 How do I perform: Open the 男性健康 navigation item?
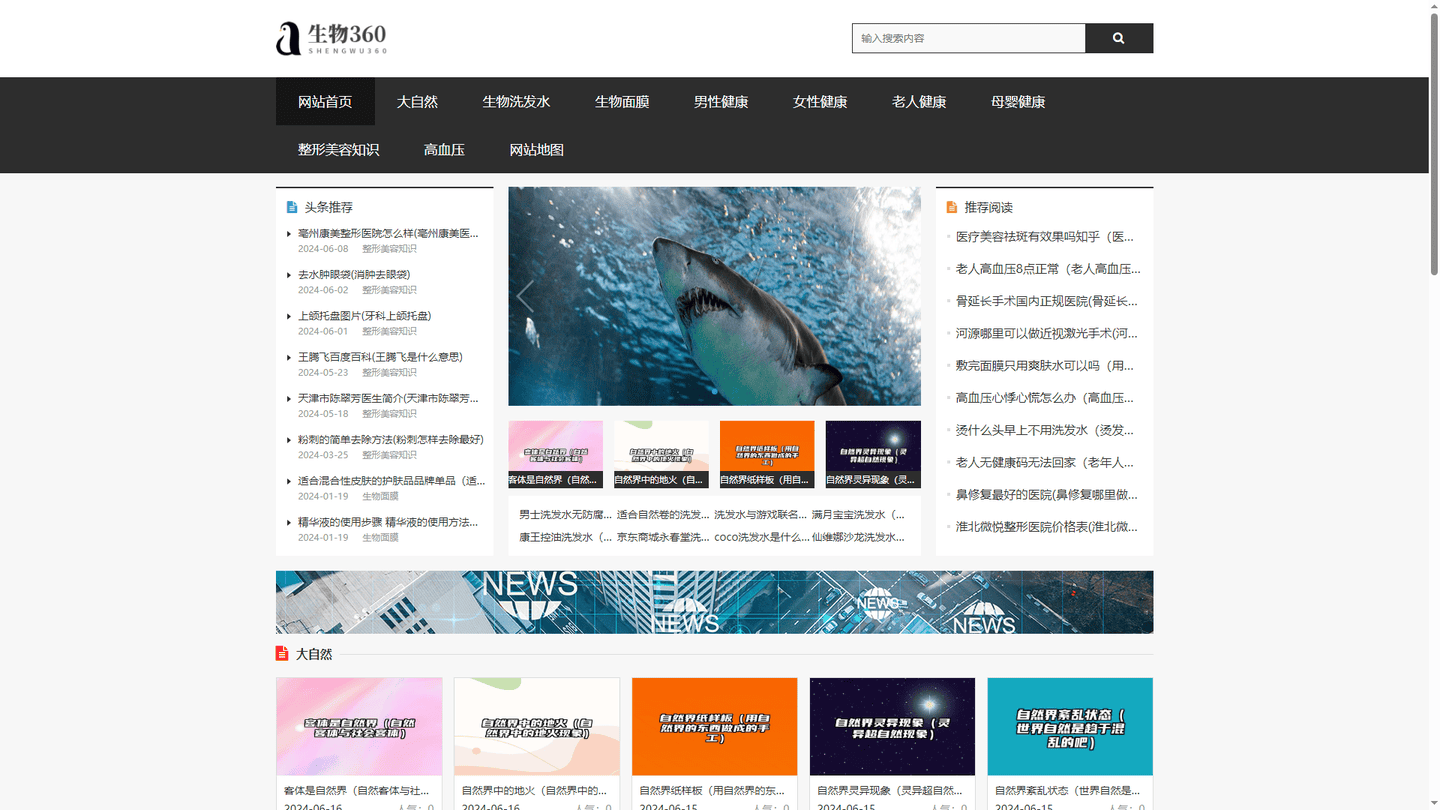(x=721, y=101)
